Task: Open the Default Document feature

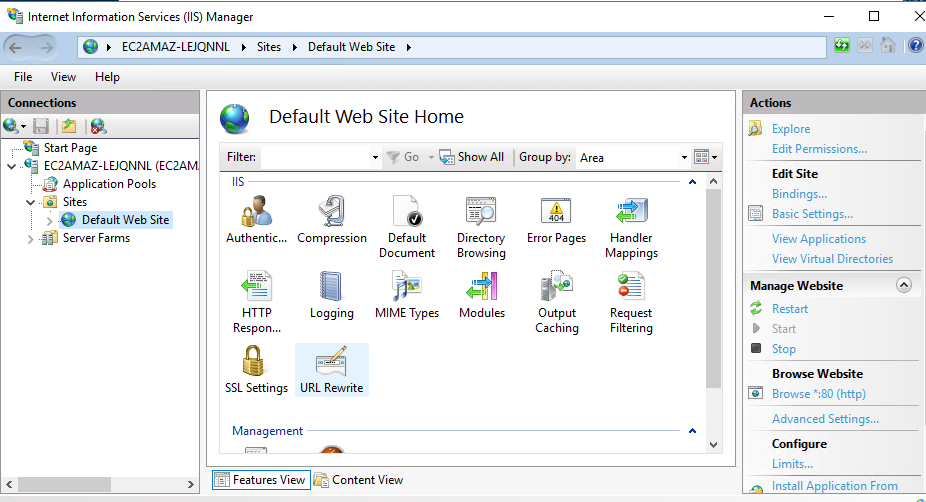Action: pyautogui.click(x=407, y=227)
